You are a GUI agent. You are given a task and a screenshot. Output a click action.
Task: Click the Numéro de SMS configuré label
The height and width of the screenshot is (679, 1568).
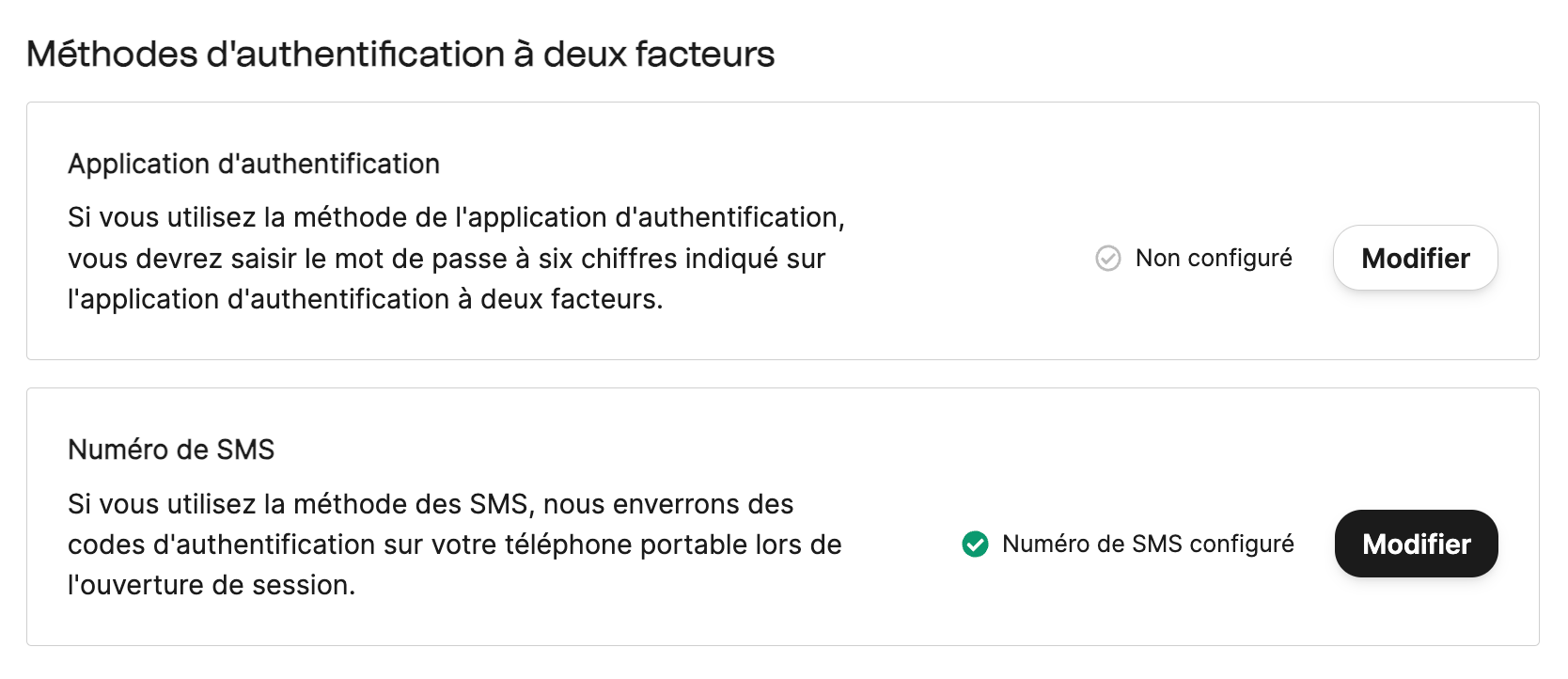[1148, 544]
